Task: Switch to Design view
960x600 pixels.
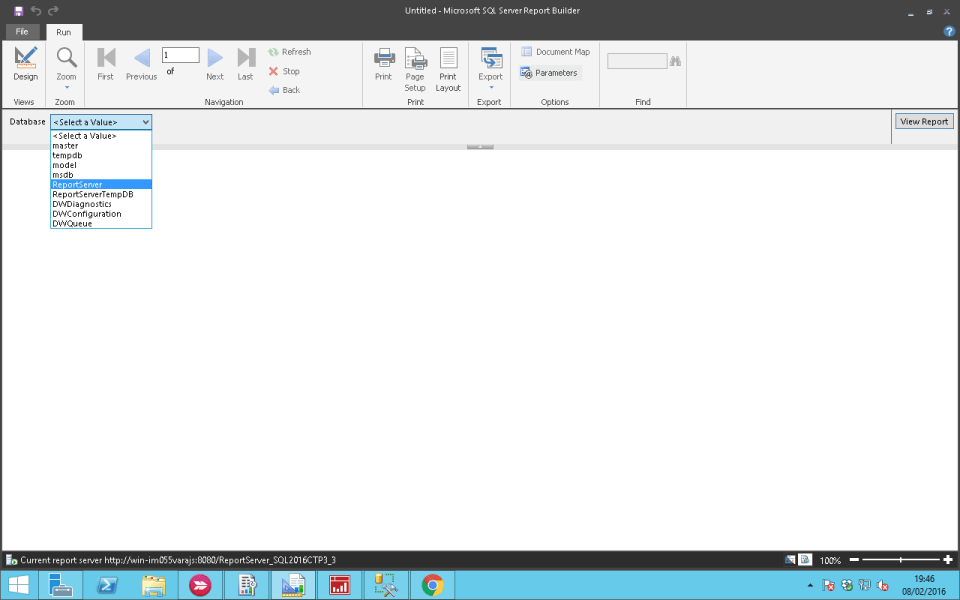Action: coord(25,64)
